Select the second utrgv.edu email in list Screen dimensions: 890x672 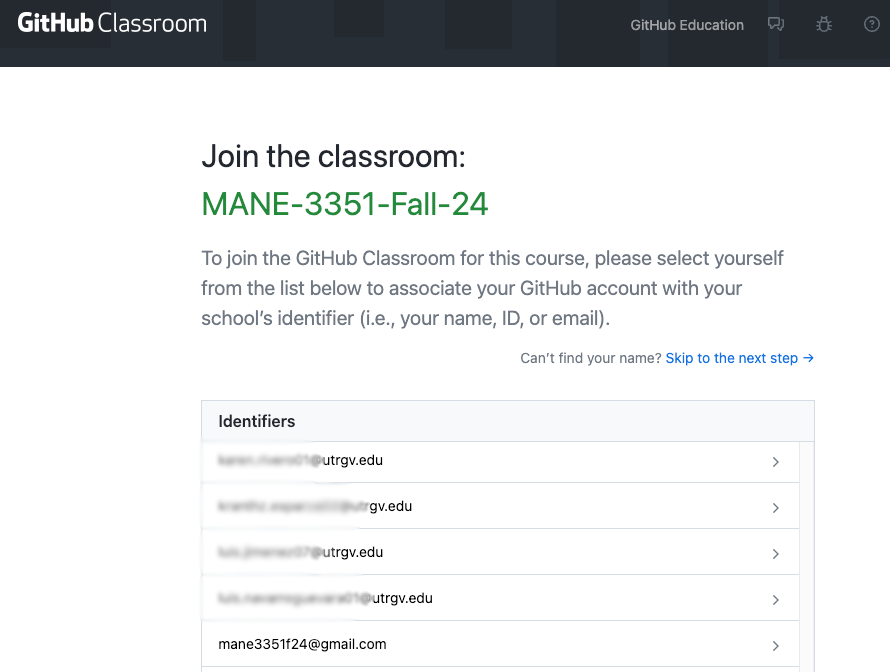[x=315, y=506]
